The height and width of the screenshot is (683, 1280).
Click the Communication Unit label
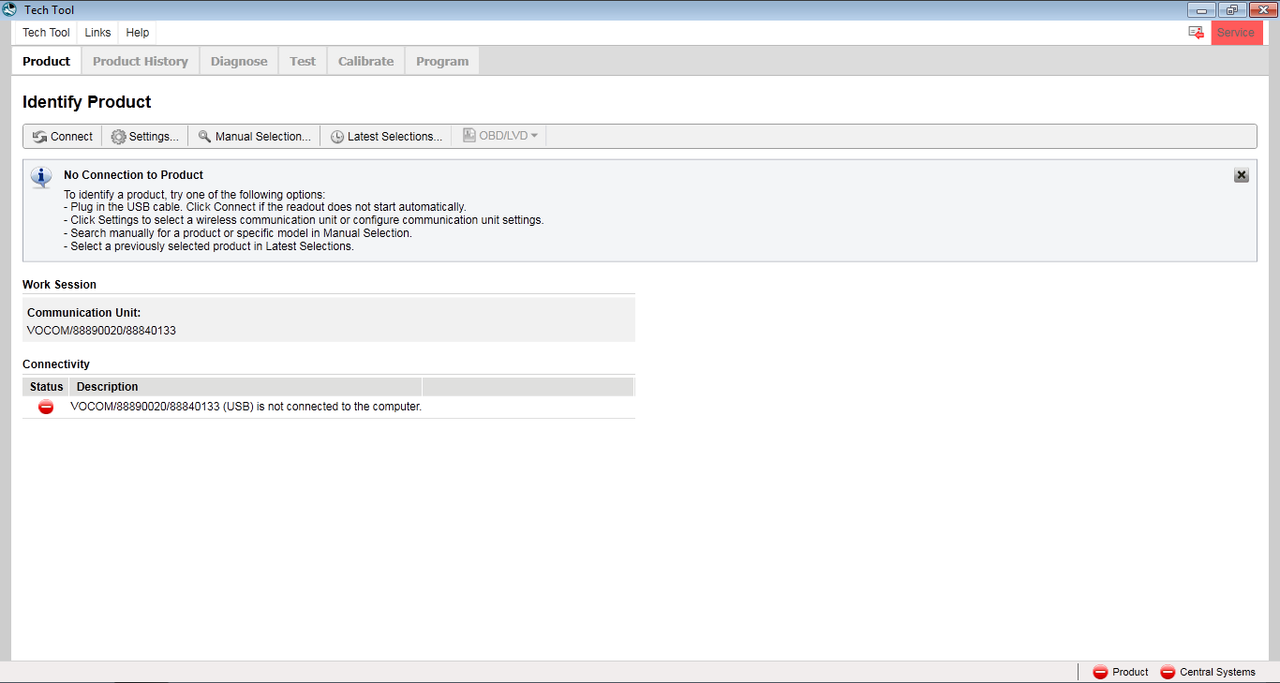84,313
